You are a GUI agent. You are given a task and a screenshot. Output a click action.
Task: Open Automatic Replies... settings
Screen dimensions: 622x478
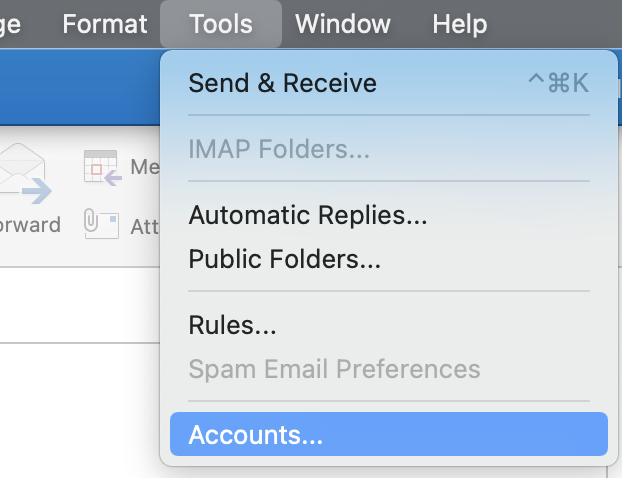tap(308, 215)
